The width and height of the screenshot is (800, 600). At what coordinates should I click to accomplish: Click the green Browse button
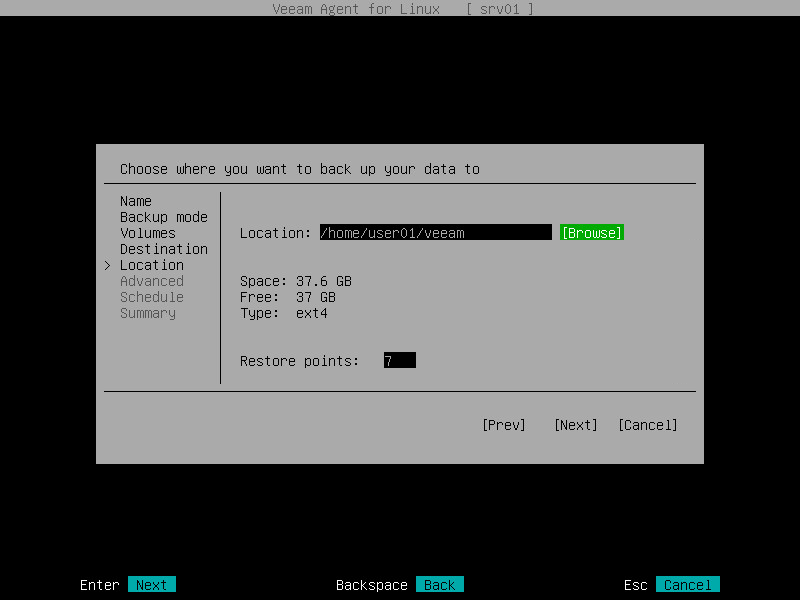click(x=592, y=233)
